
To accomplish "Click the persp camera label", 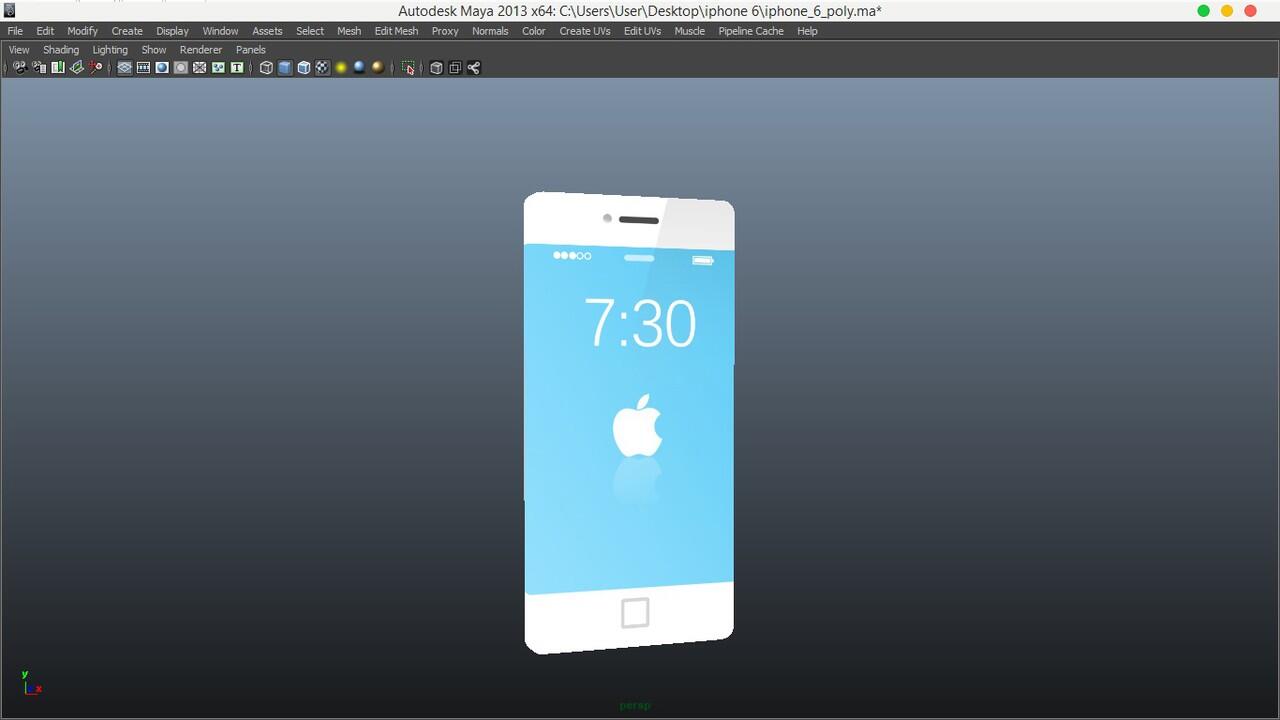I will point(635,705).
